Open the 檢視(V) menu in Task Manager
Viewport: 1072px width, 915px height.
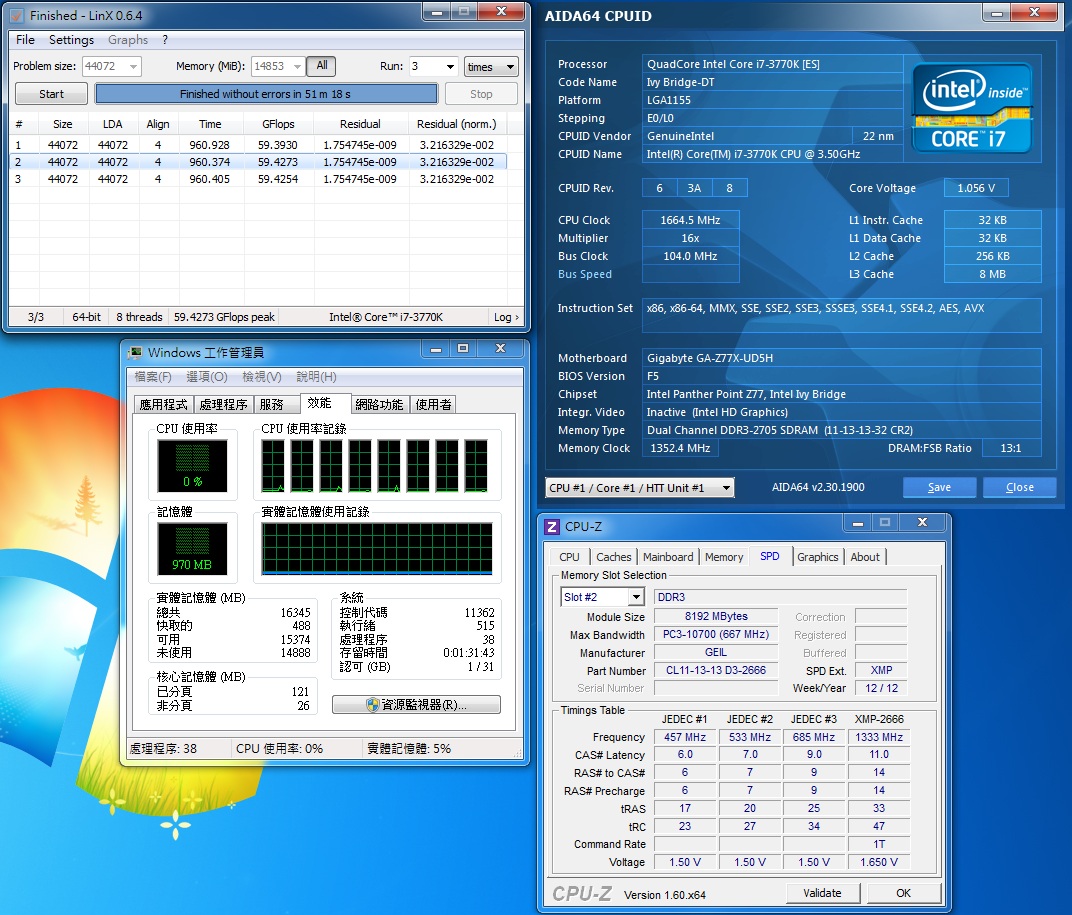(262, 377)
